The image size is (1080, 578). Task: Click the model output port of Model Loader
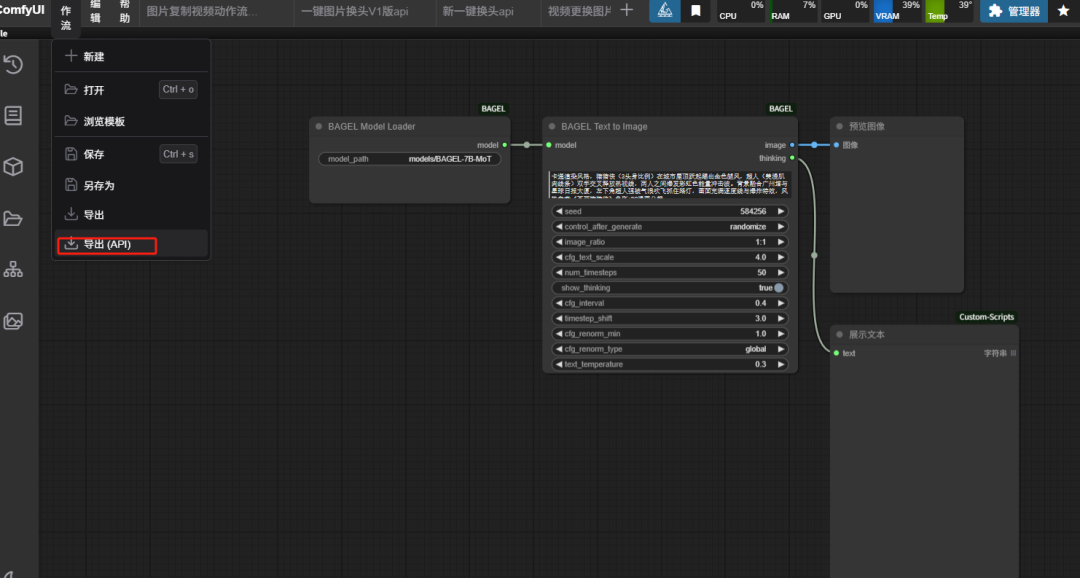point(505,145)
